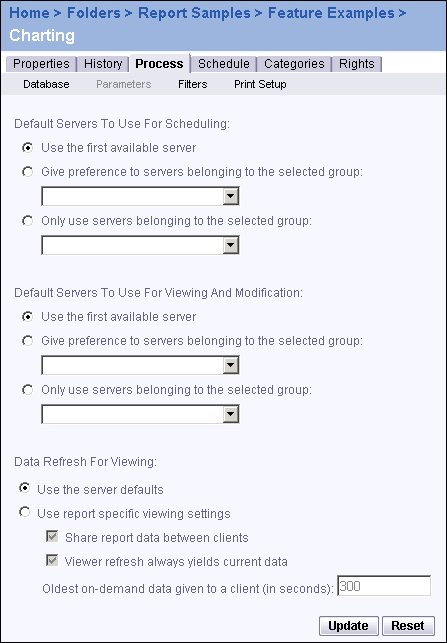Viewport: 447px width, 643px height.
Task: Enable 'Use report specific viewing settings'
Action: 25,512
